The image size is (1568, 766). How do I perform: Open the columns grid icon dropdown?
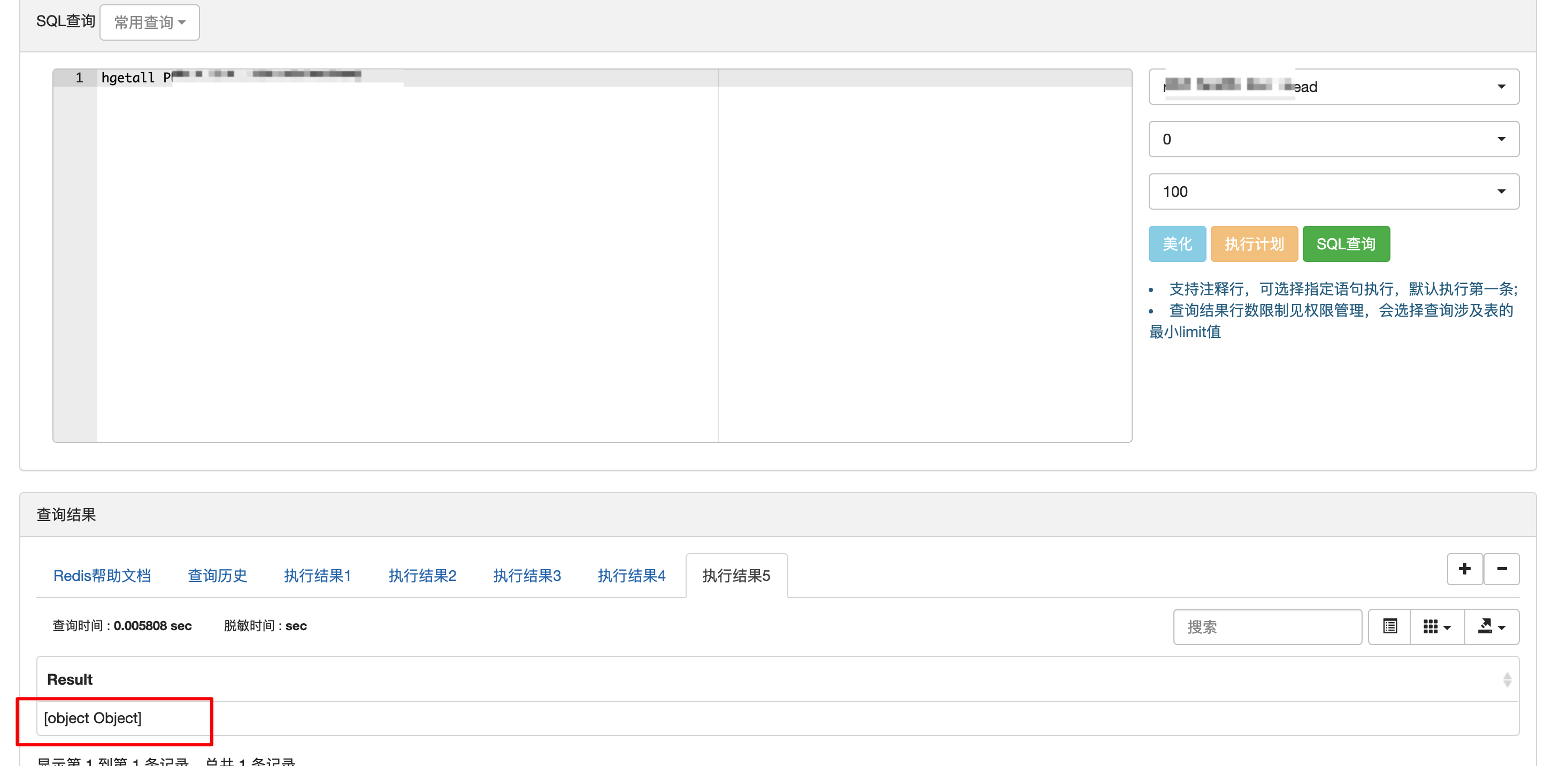click(1437, 627)
